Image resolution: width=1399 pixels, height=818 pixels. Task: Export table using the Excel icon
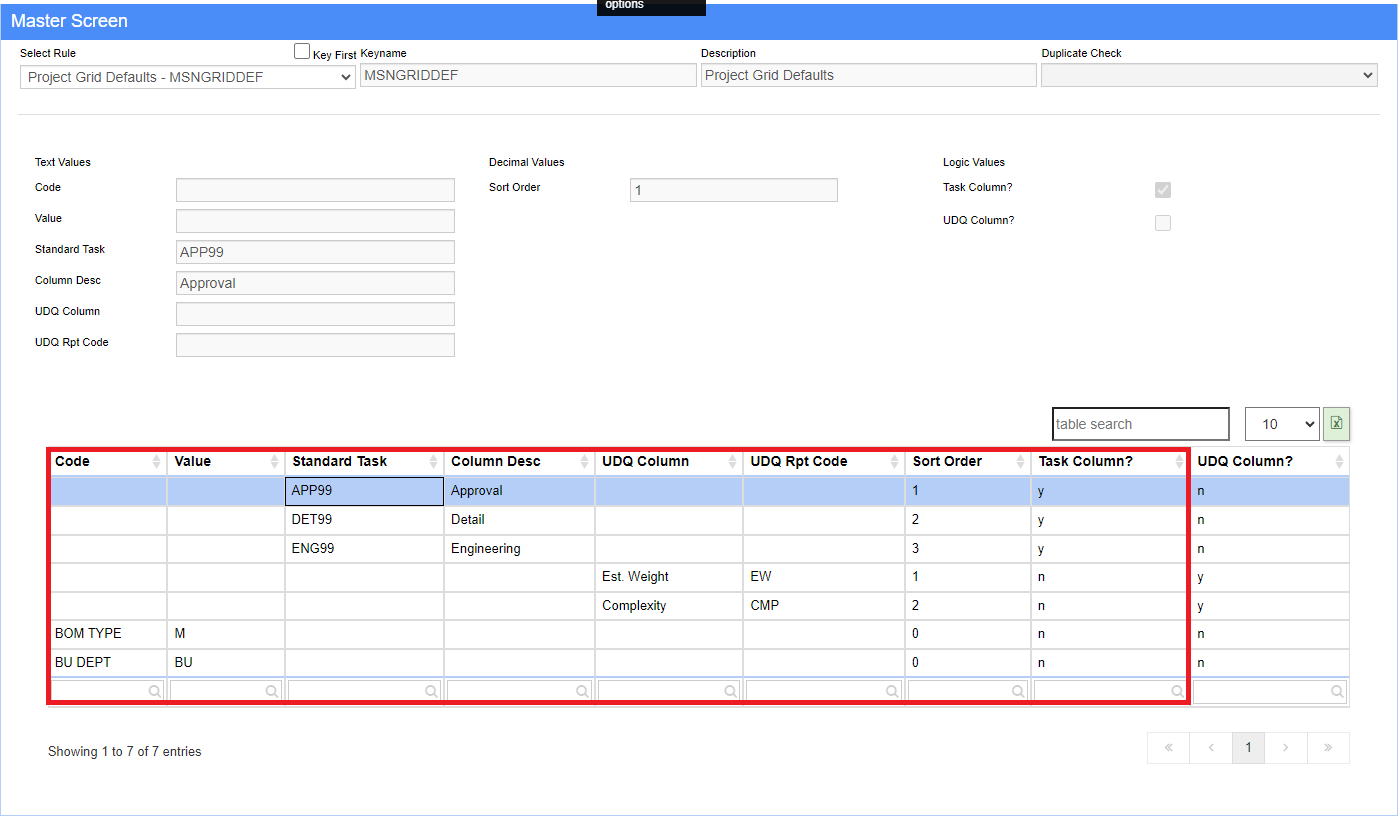click(x=1337, y=424)
